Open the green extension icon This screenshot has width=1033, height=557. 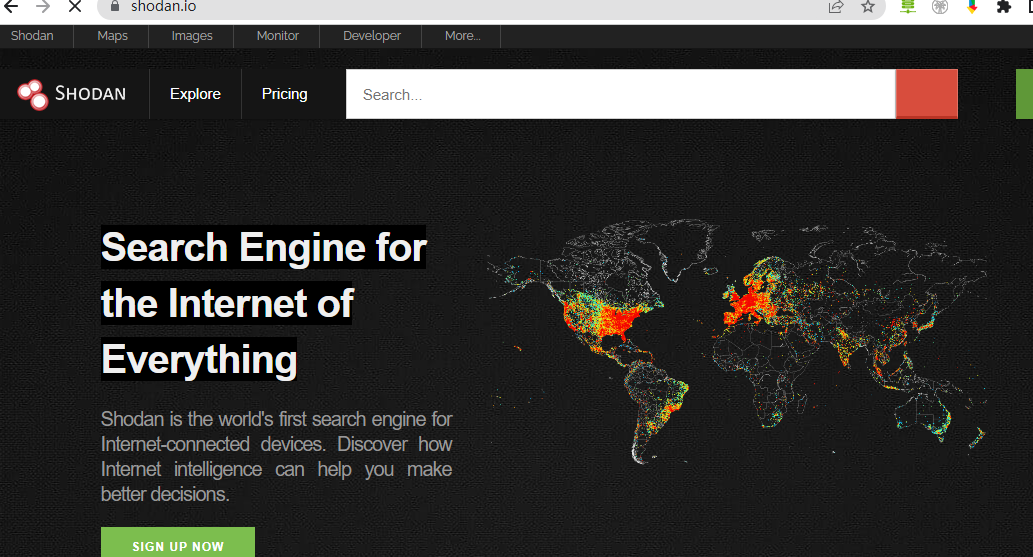tap(908, 7)
